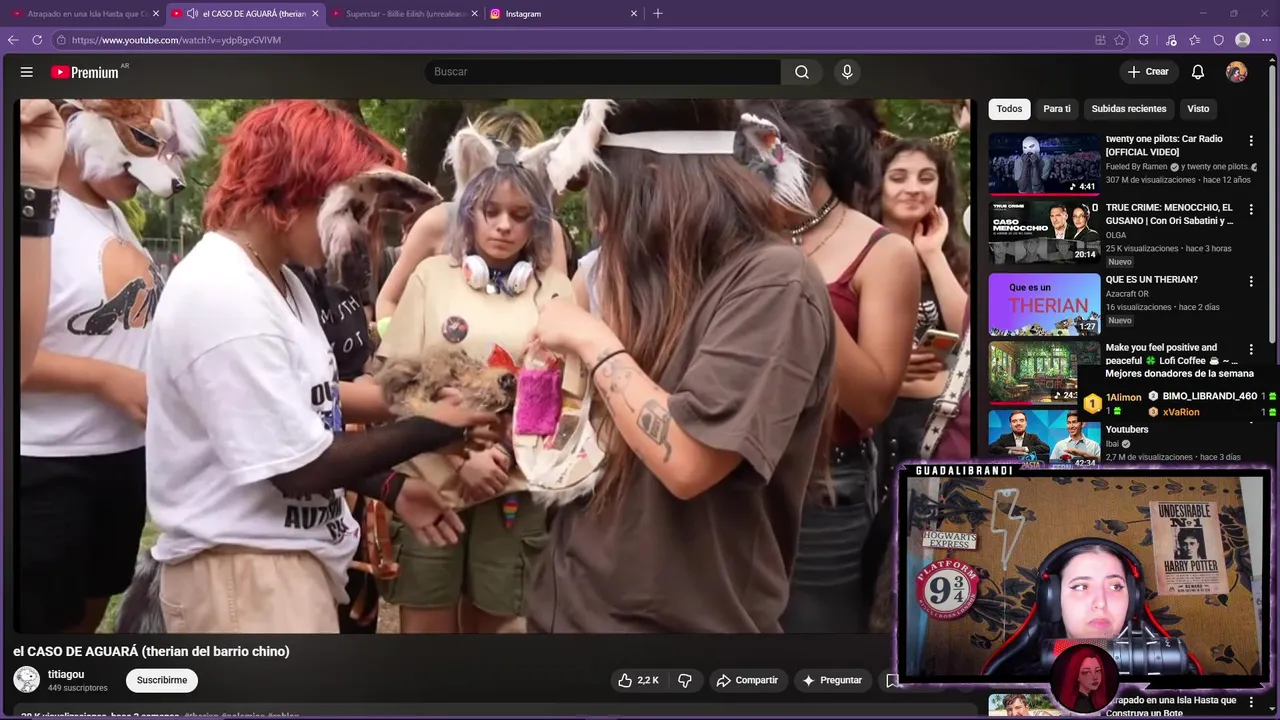Click the Car Radio video thumbnail
Screen dimensions: 1280x720
pyautogui.click(x=1044, y=164)
